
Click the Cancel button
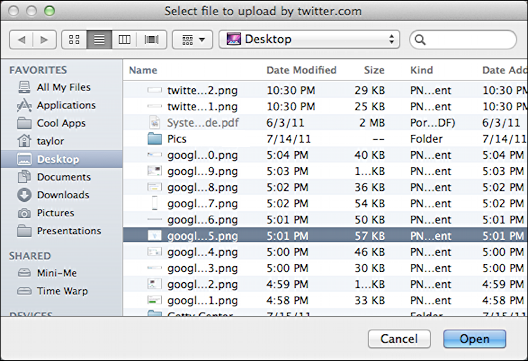[399, 339]
